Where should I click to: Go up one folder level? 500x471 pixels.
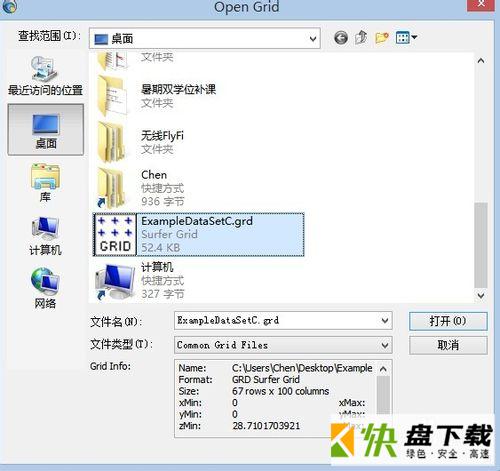click(361, 37)
